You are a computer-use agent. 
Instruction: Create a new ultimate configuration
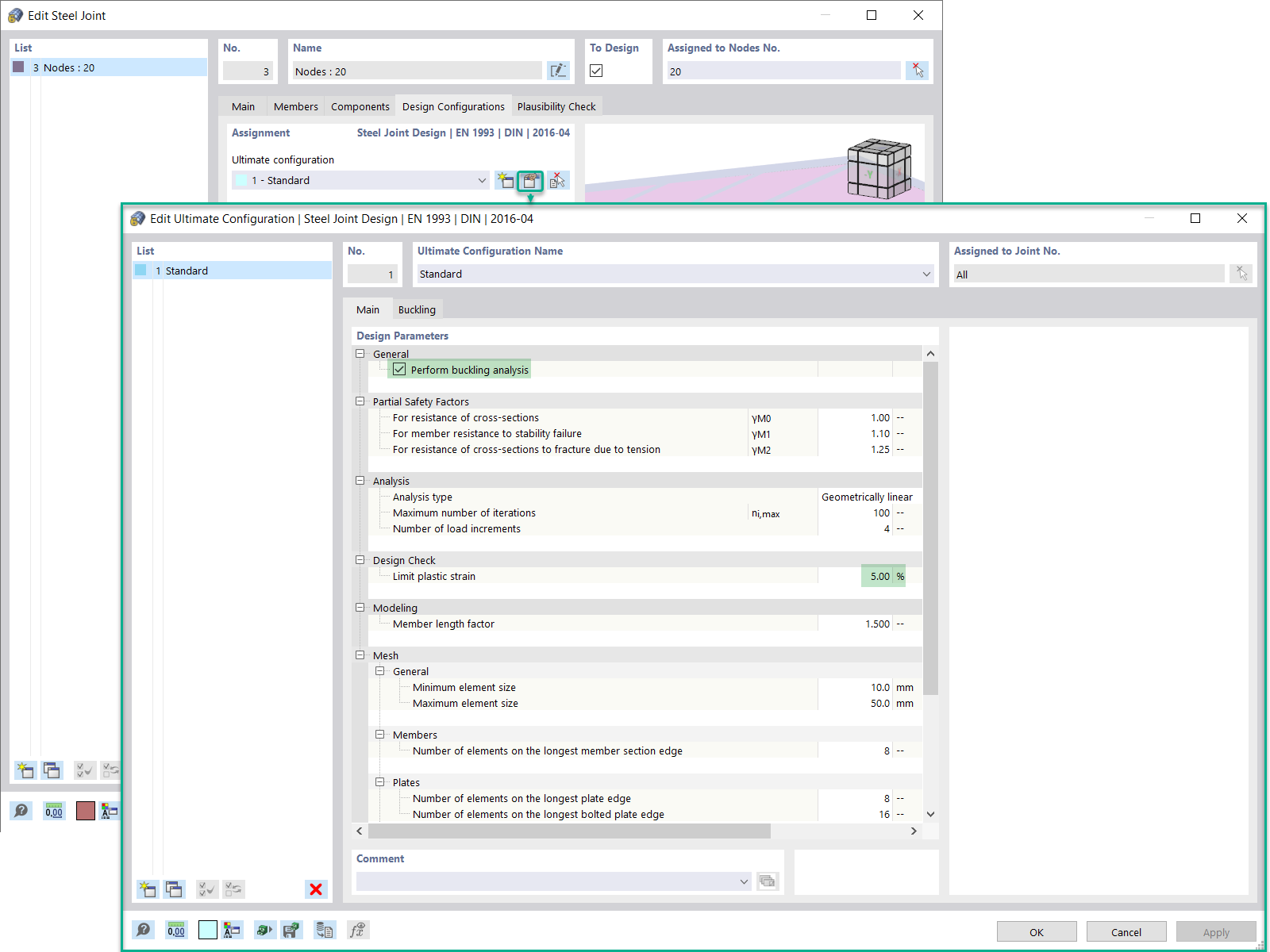(x=148, y=889)
